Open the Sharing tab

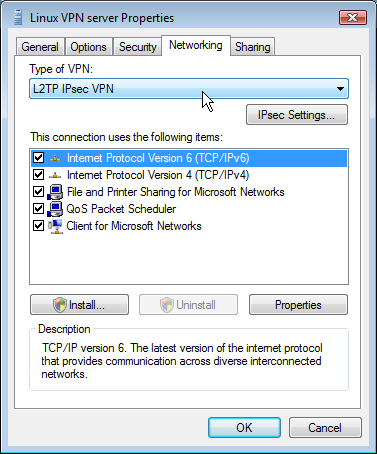(252, 47)
